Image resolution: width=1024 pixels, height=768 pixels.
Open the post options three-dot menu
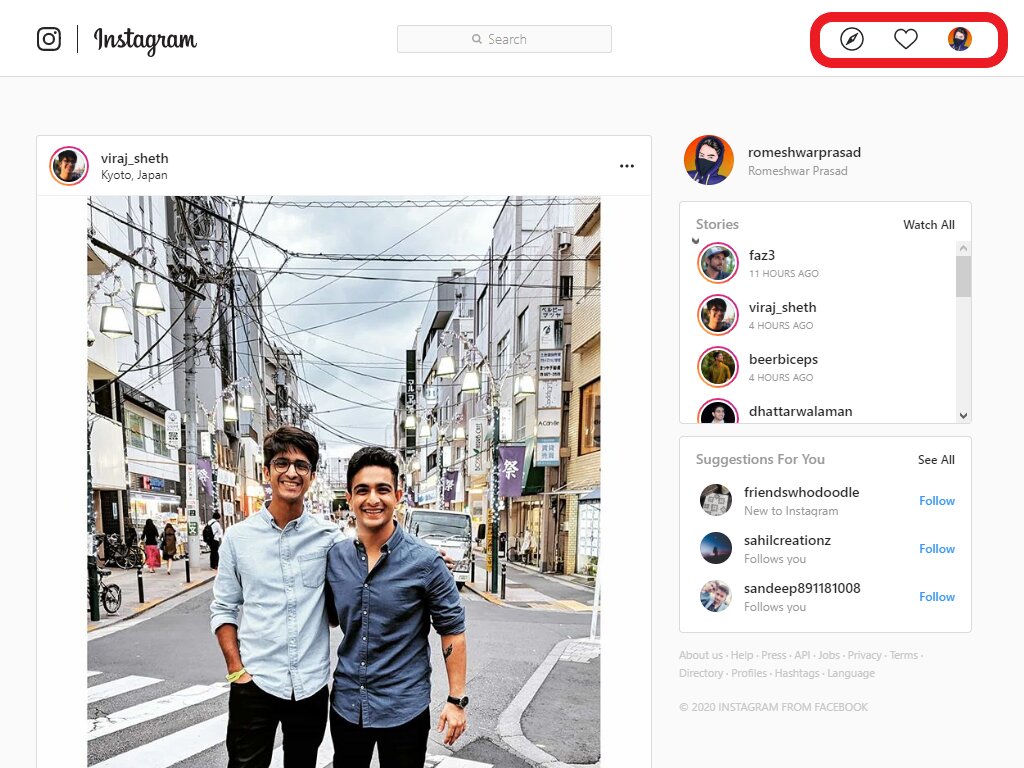point(627,166)
